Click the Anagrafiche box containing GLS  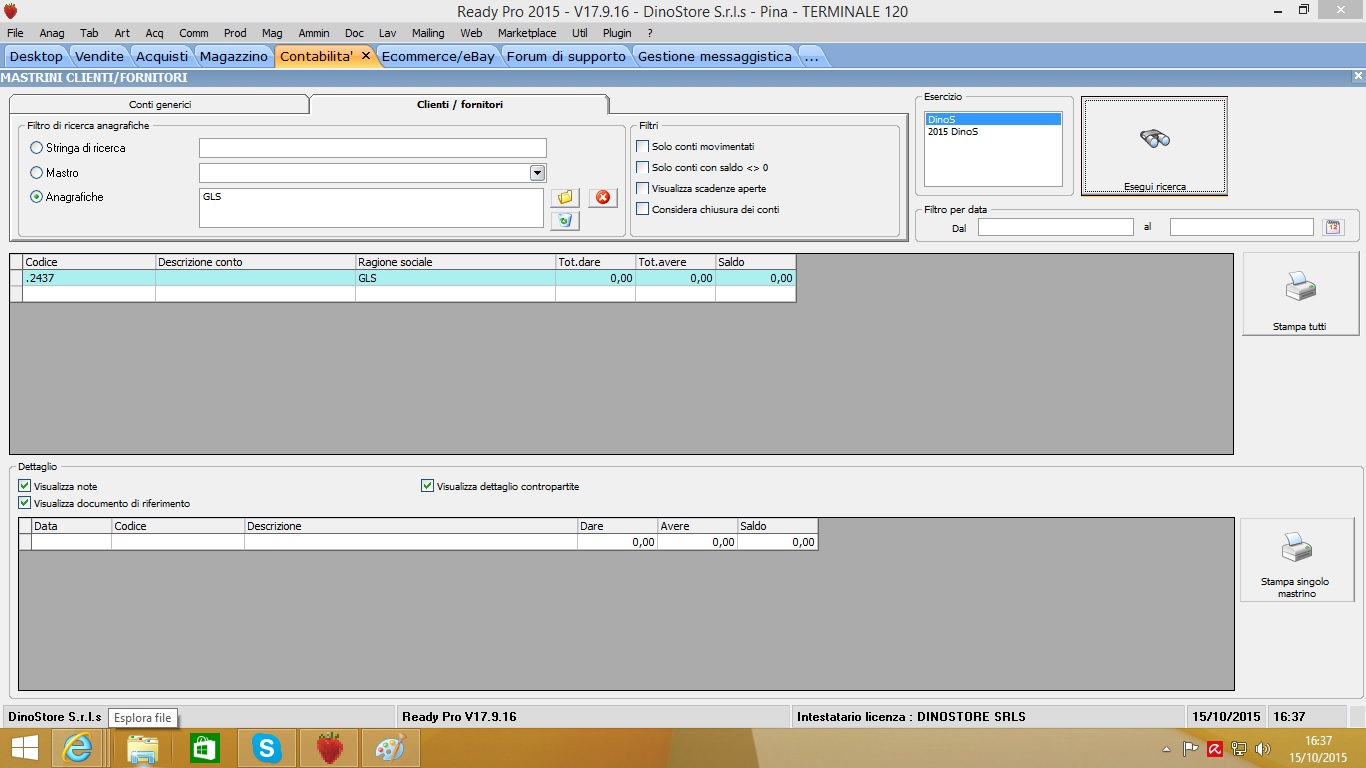pyautogui.click(x=371, y=208)
